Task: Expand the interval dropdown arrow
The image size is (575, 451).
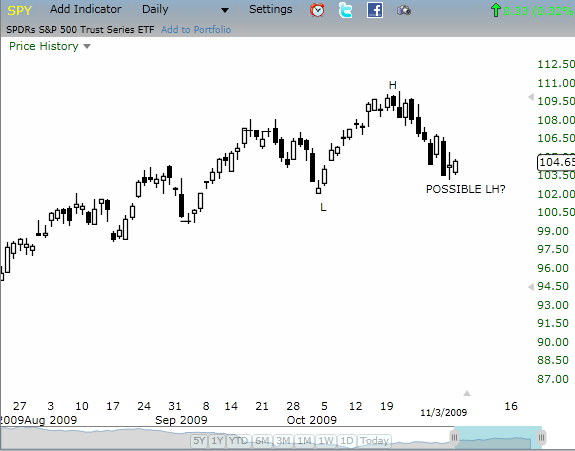Action: (225, 10)
